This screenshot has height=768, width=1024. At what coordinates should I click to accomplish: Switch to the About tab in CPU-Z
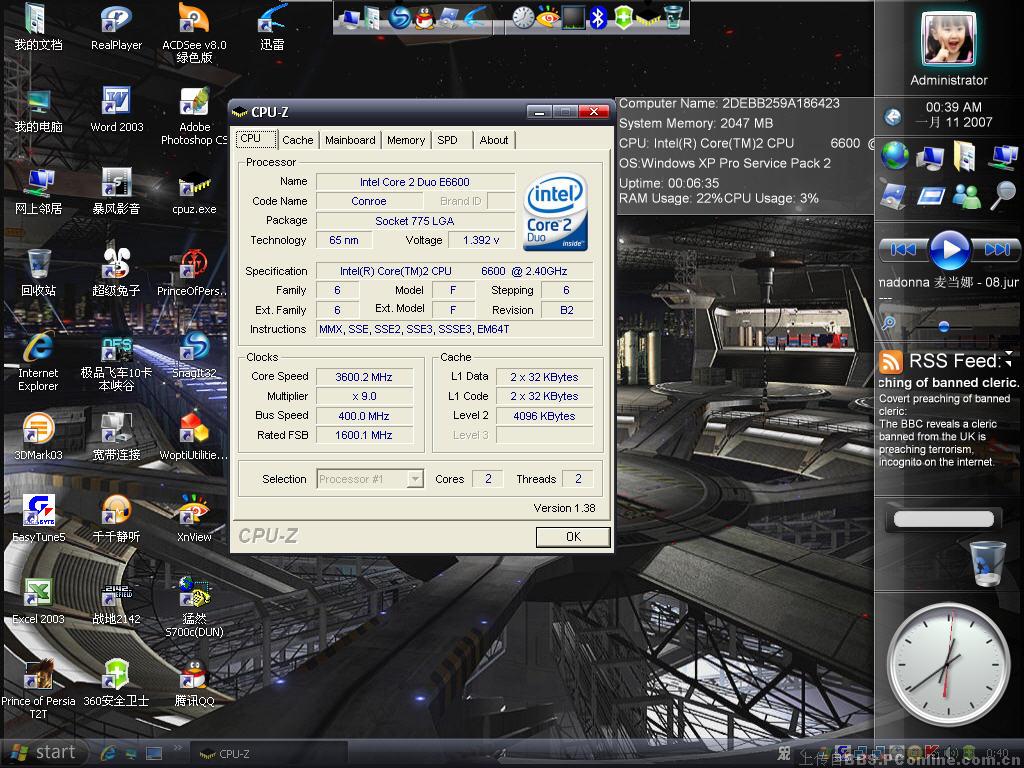tap(494, 140)
